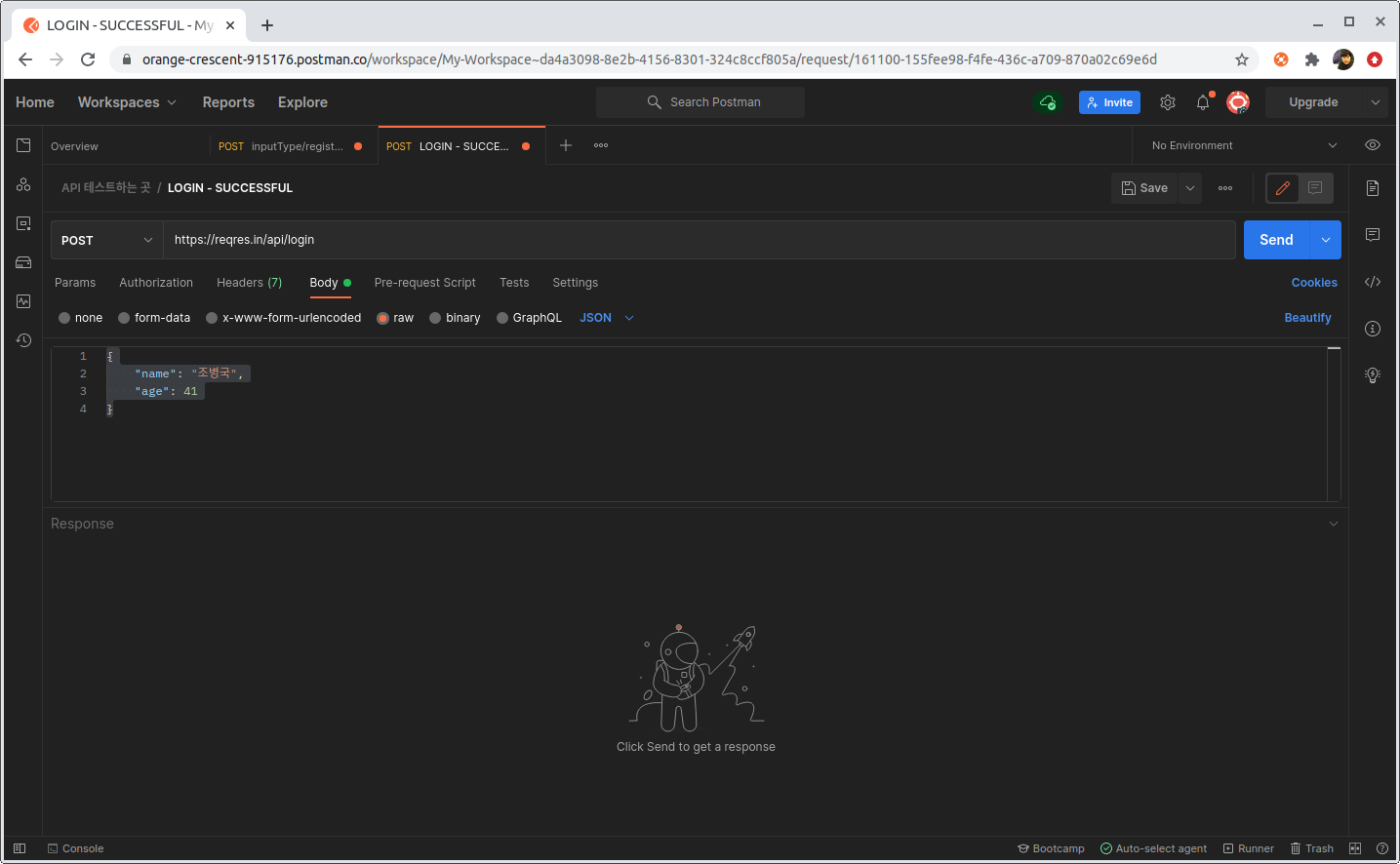Open the Code snippet icon
The image size is (1400, 864).
1373,282
